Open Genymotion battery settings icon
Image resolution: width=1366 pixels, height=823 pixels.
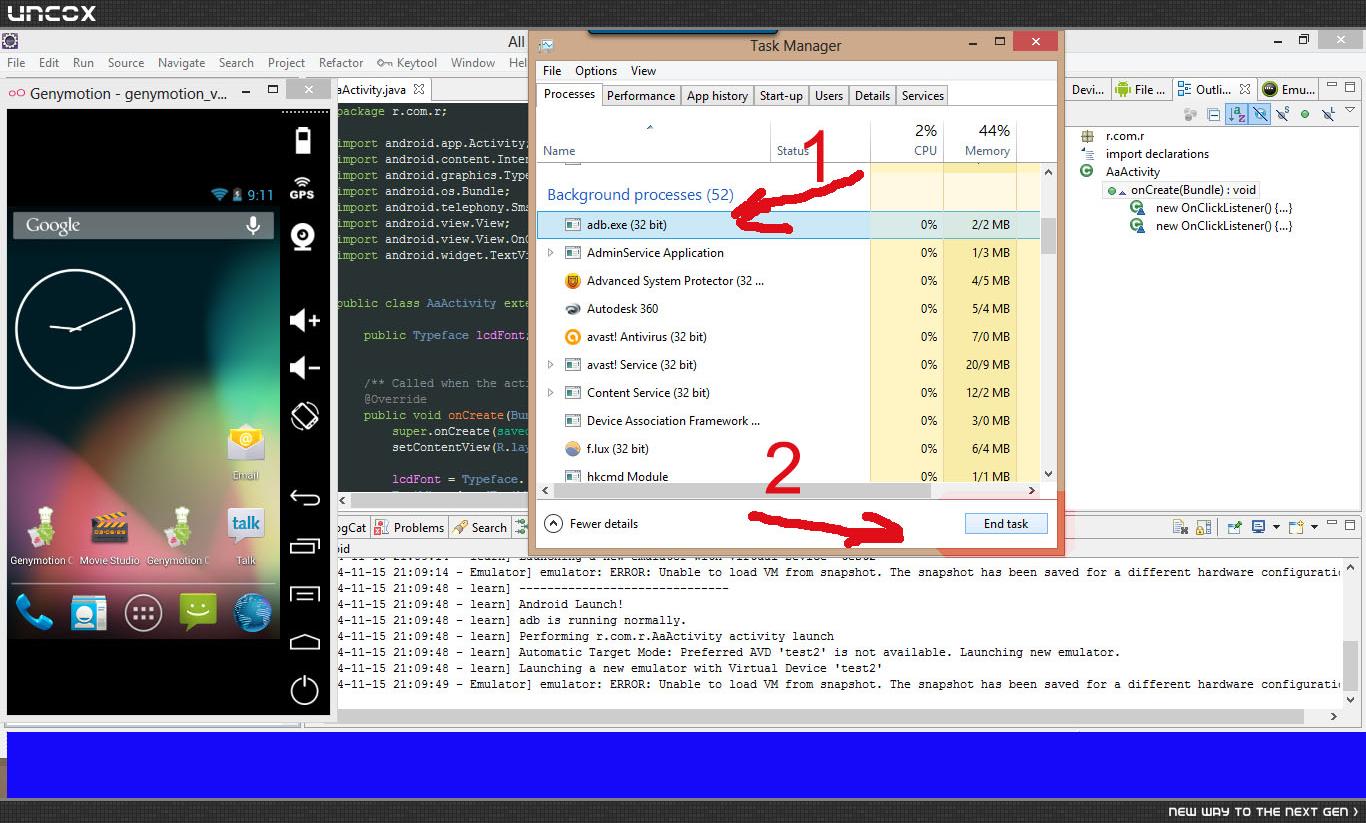click(303, 140)
